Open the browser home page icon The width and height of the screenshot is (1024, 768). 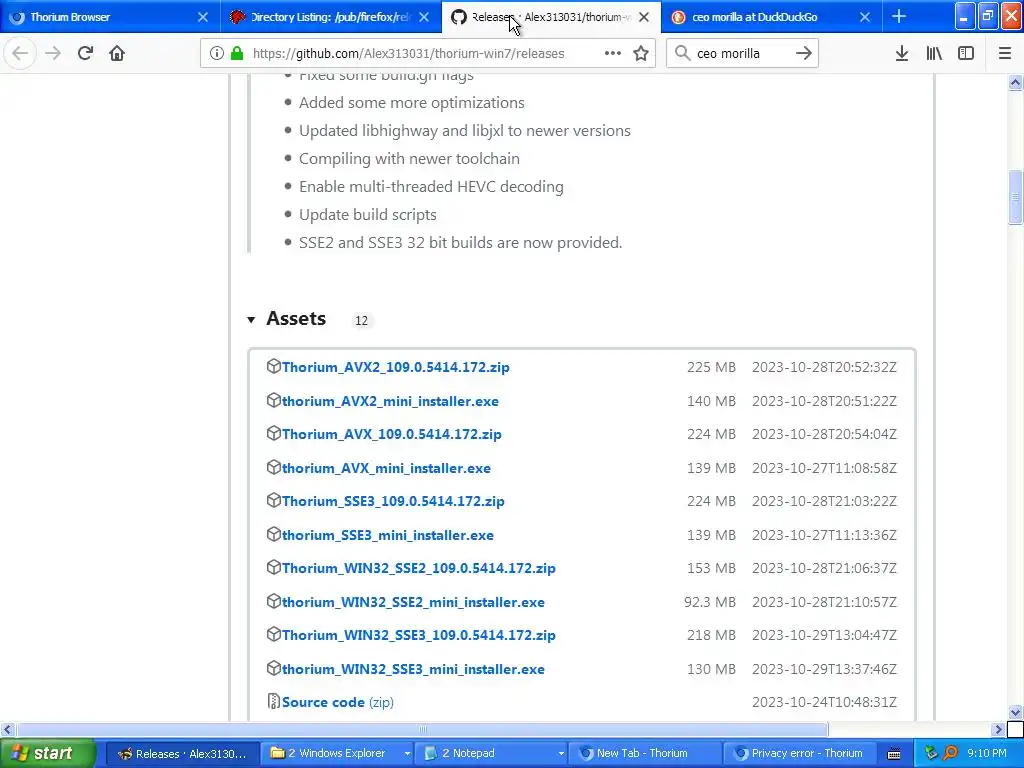(x=117, y=53)
